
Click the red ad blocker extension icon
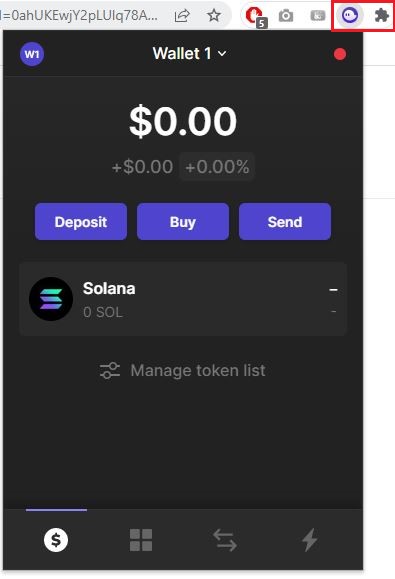[255, 17]
